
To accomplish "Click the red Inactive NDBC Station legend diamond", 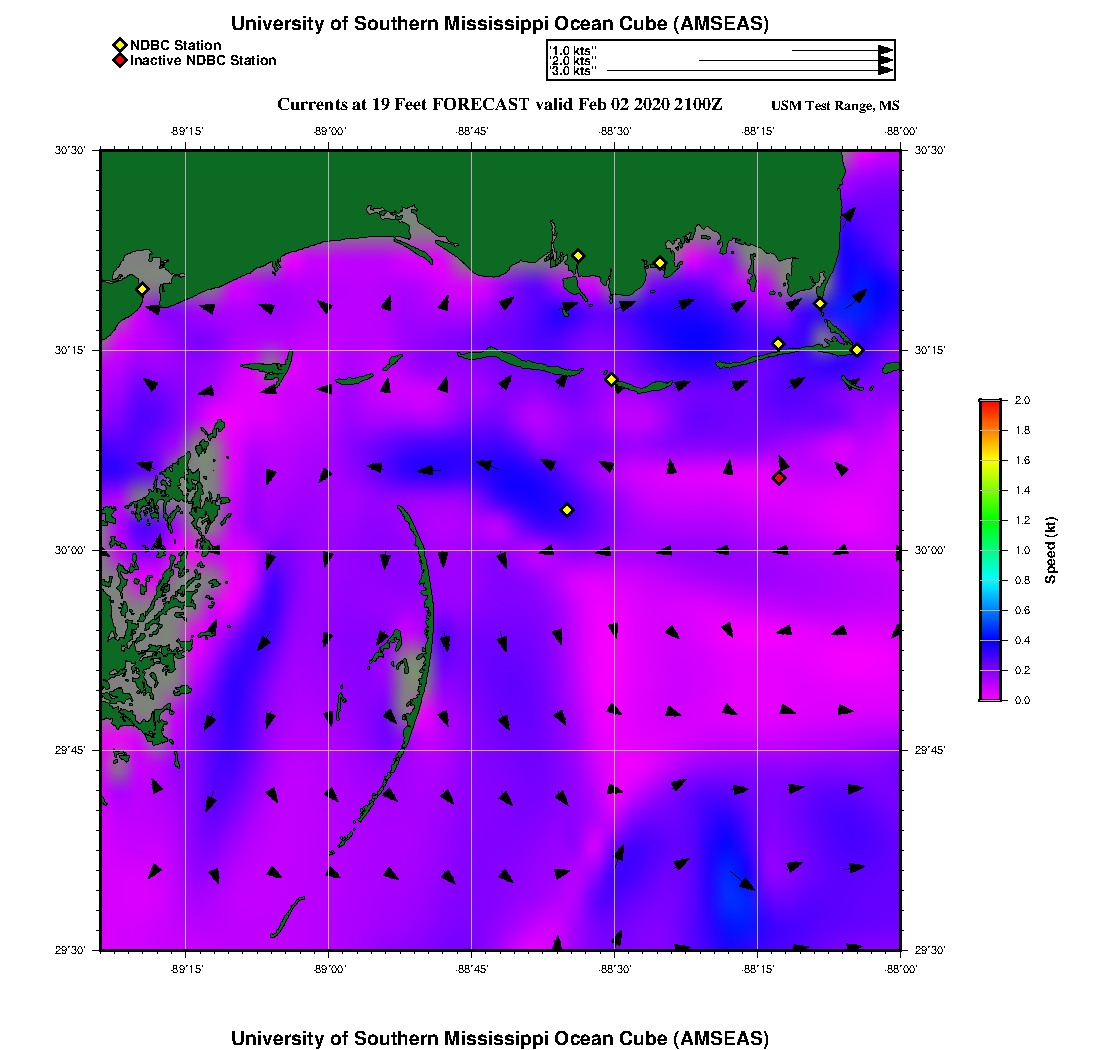I will [119, 61].
